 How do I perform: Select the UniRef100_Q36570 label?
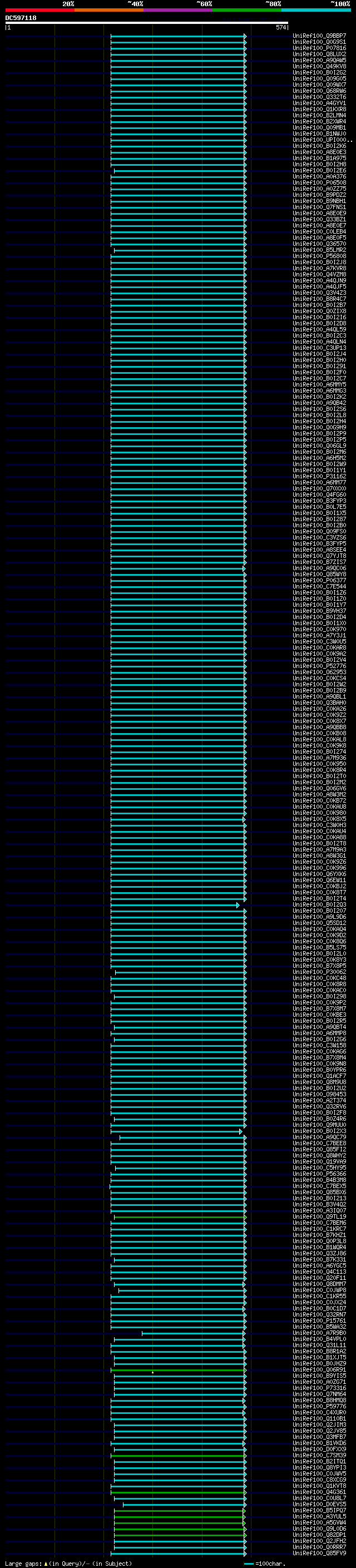[x=319, y=244]
